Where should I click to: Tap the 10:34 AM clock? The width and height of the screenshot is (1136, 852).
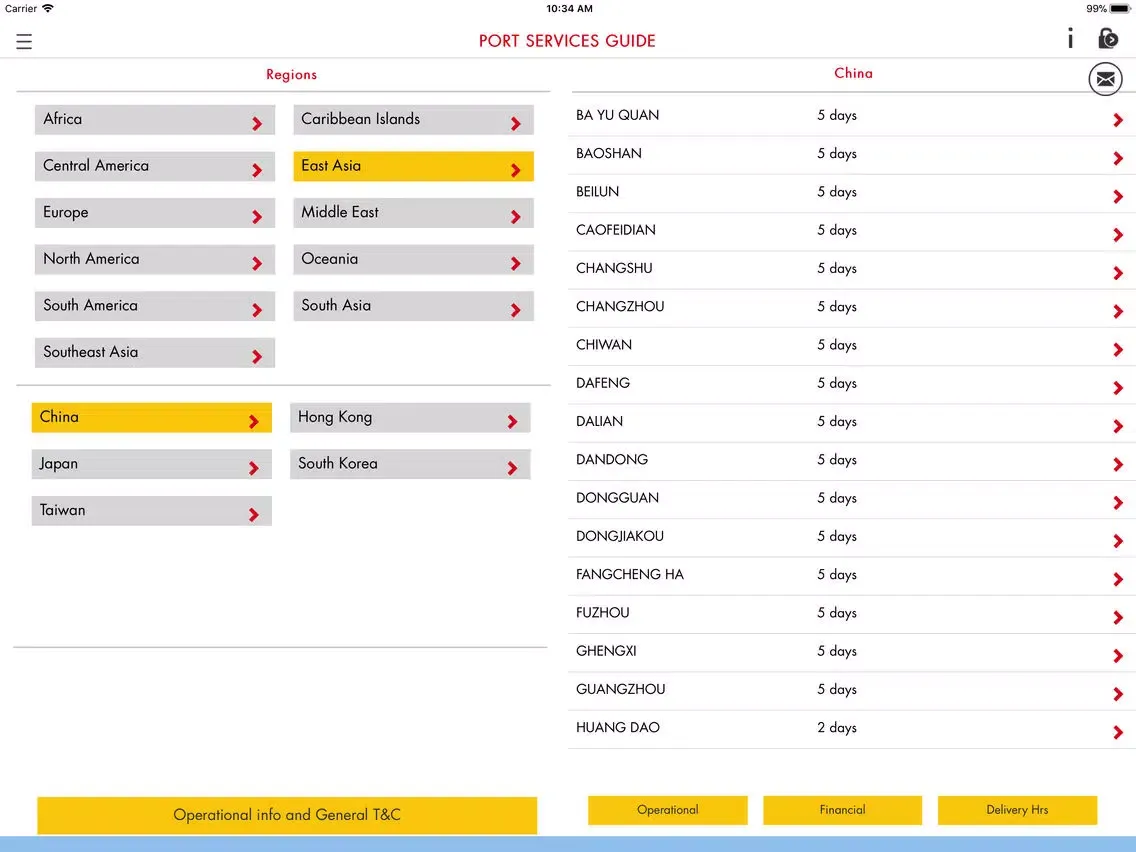point(569,9)
